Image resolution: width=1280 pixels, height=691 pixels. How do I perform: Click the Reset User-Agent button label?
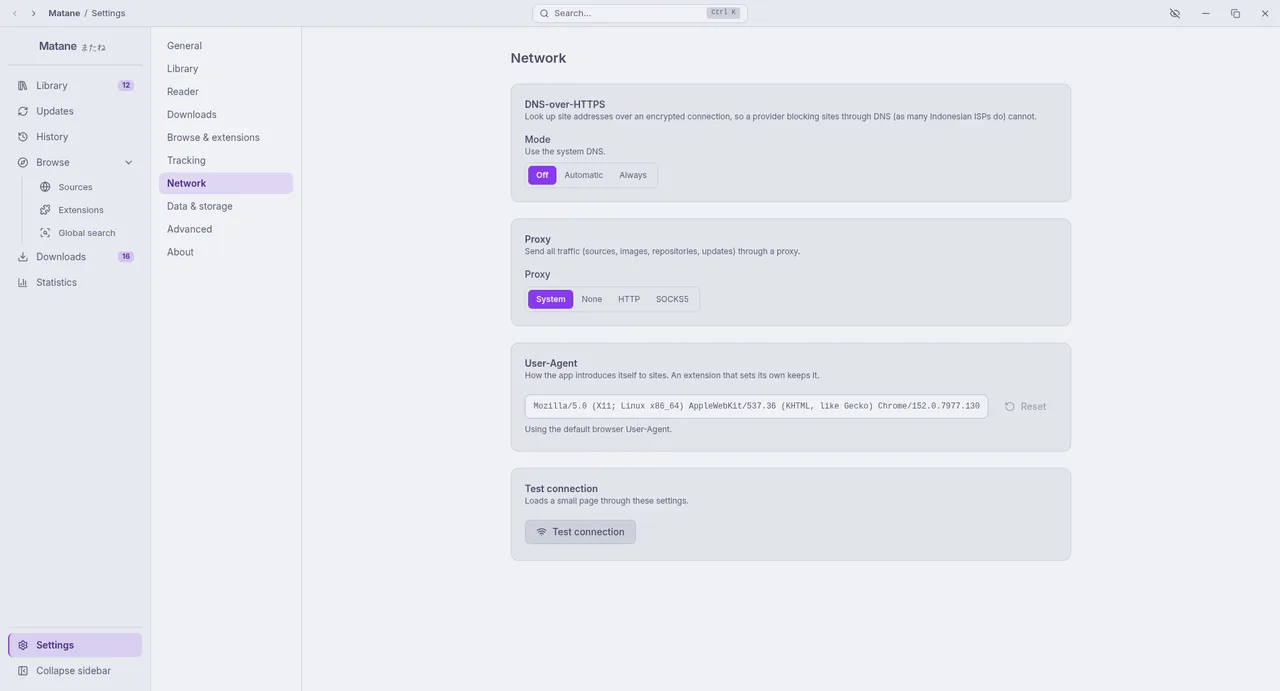(x=1033, y=407)
